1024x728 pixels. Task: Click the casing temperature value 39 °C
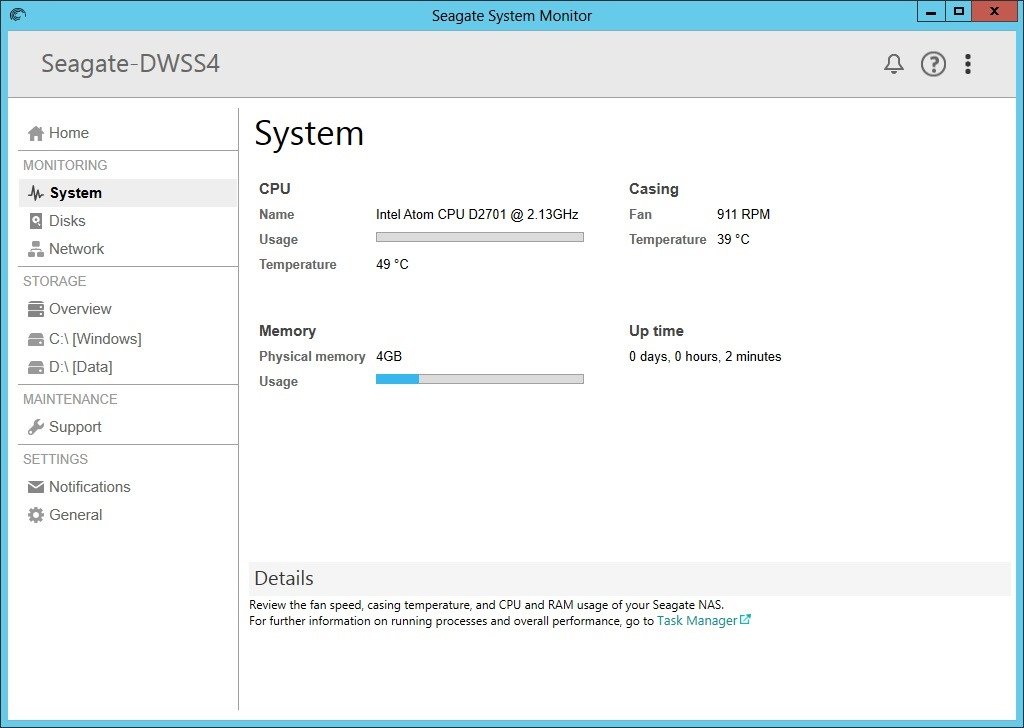point(733,240)
